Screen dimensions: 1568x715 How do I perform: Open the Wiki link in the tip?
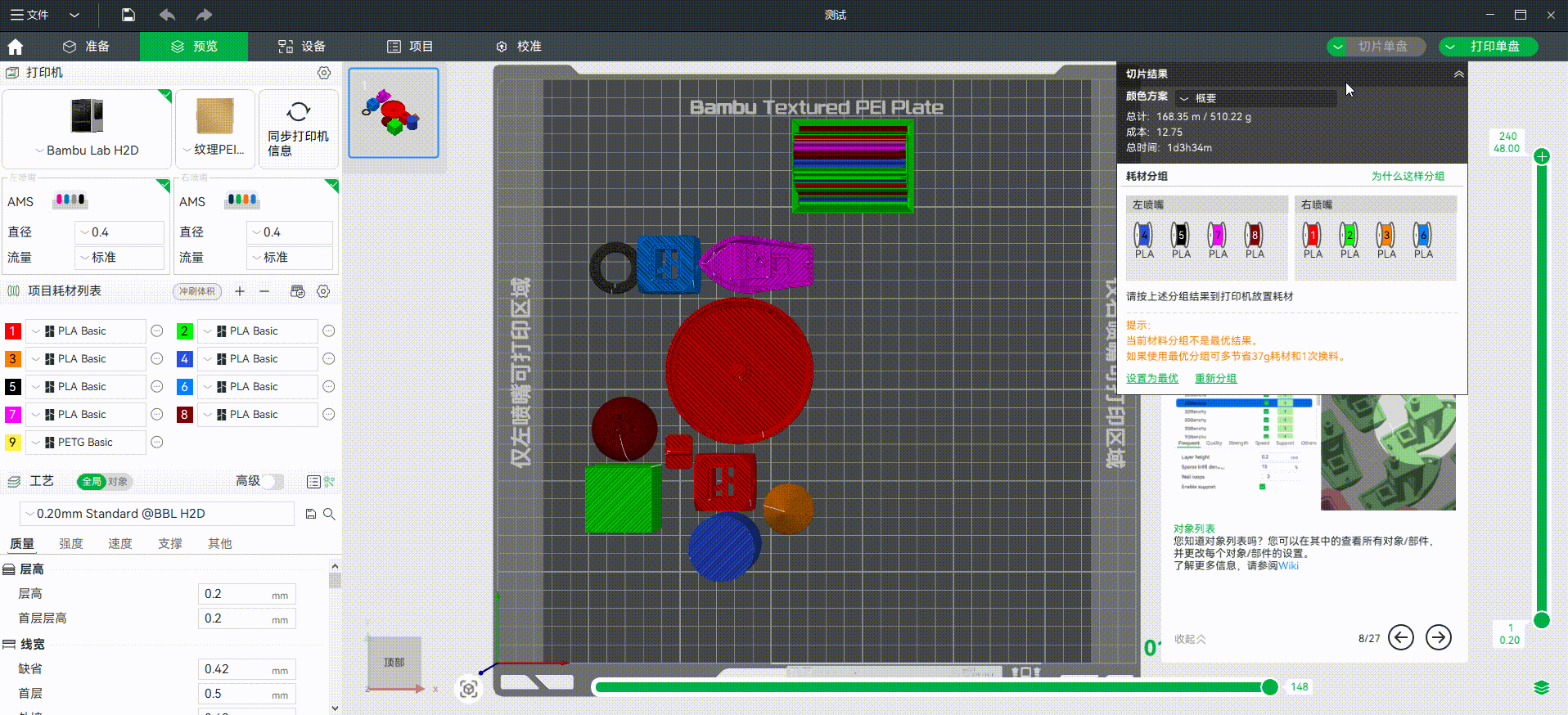tap(1288, 565)
